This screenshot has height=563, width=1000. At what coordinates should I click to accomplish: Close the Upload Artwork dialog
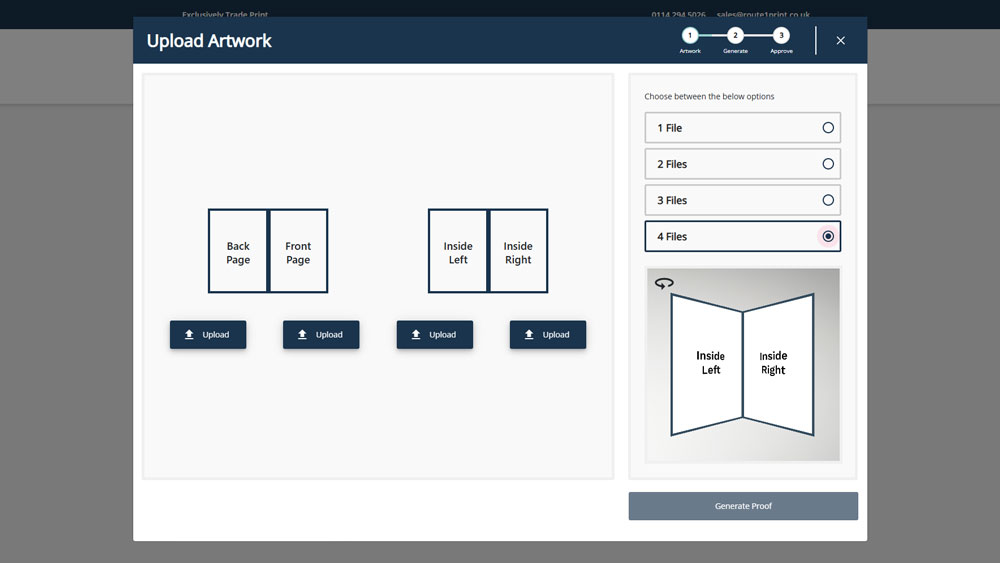coord(840,41)
